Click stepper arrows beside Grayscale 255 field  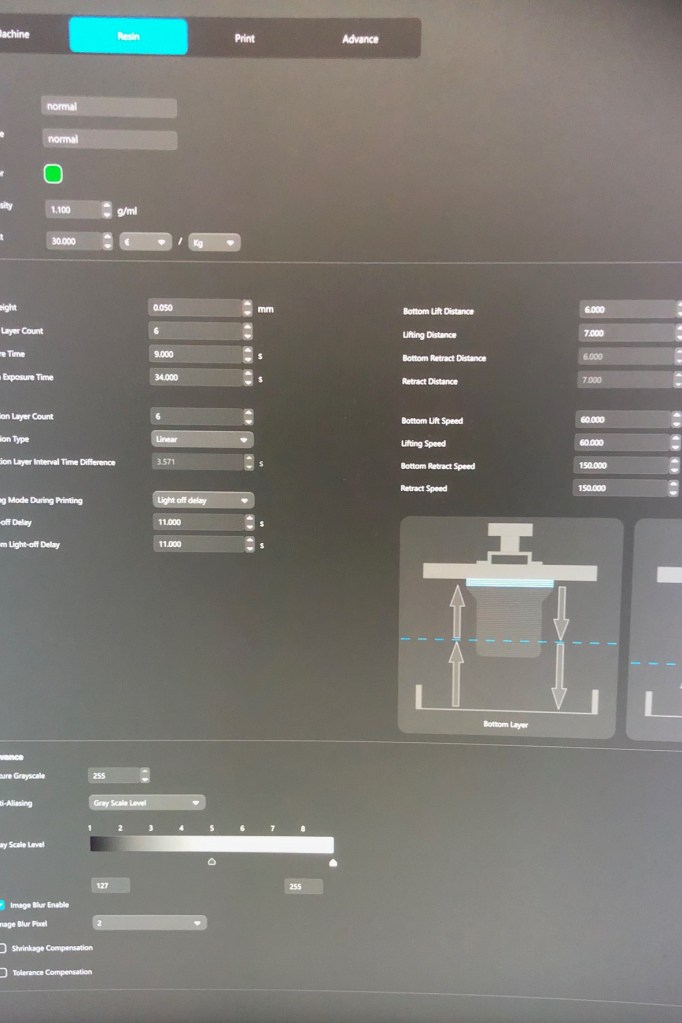coord(145,775)
